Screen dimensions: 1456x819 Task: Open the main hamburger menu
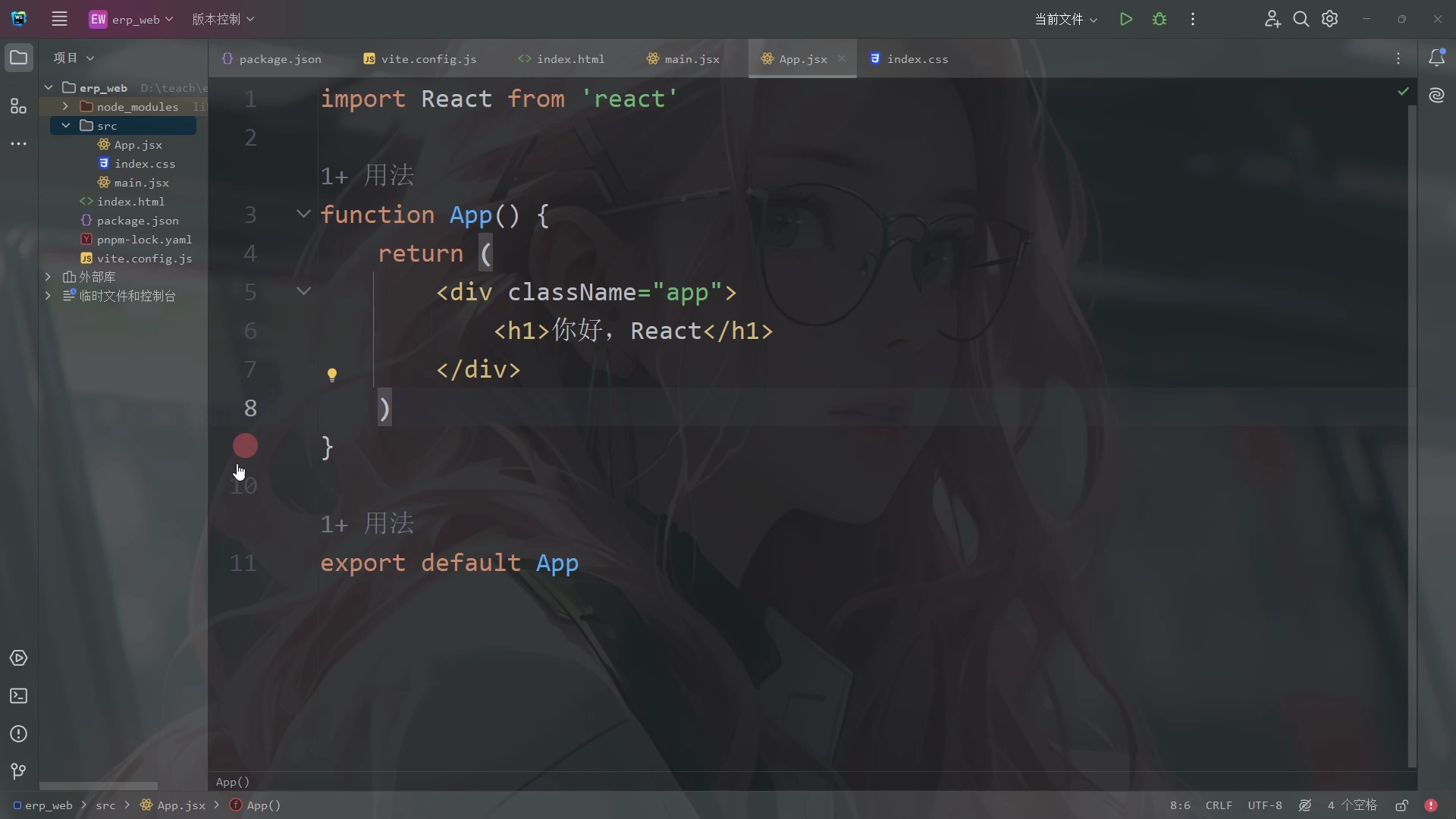coord(59,19)
